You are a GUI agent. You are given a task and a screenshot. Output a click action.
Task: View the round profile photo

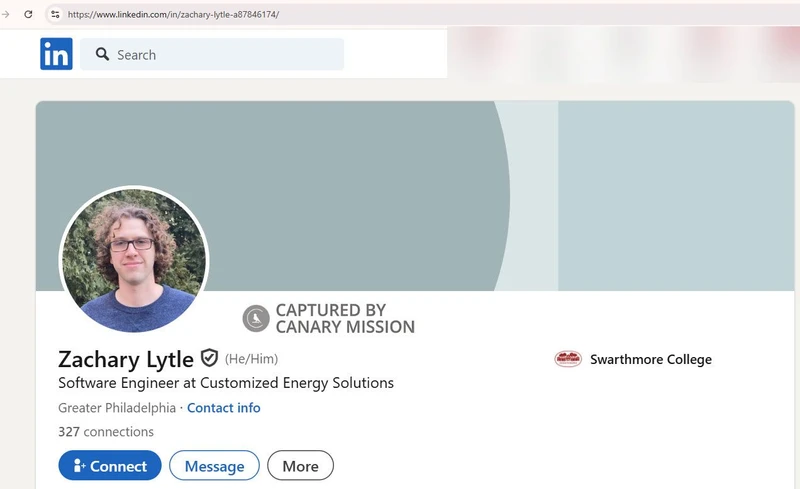tap(134, 260)
